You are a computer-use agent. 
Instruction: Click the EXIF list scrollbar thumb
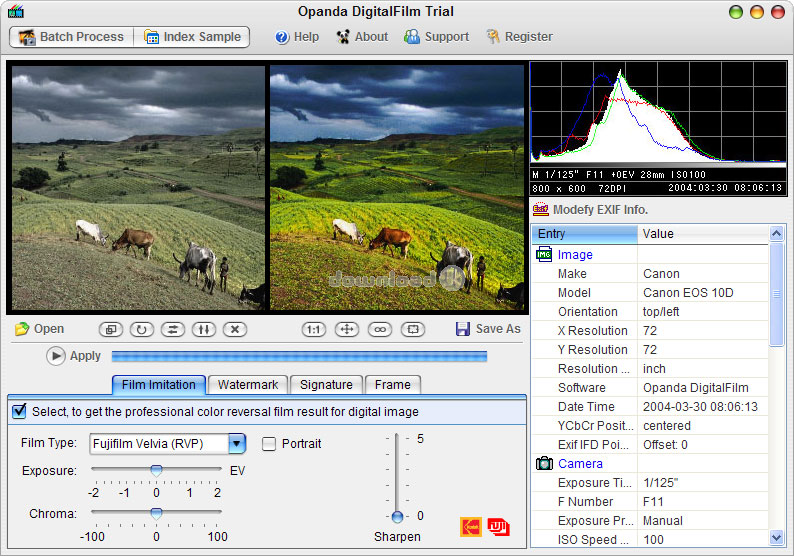tap(776, 294)
